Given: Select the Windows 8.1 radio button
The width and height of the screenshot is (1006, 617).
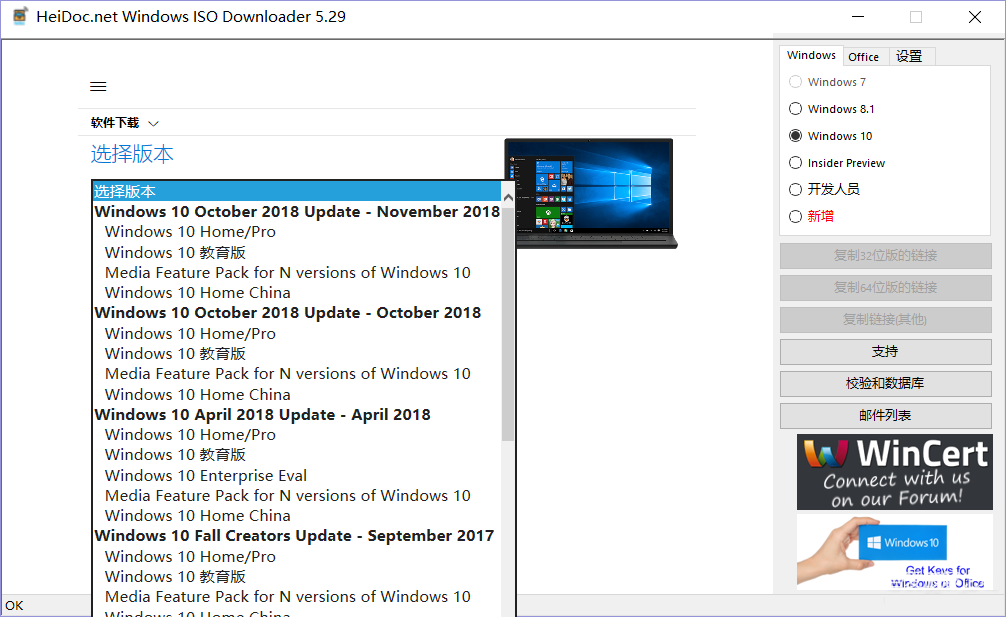Looking at the screenshot, I should coord(796,109).
